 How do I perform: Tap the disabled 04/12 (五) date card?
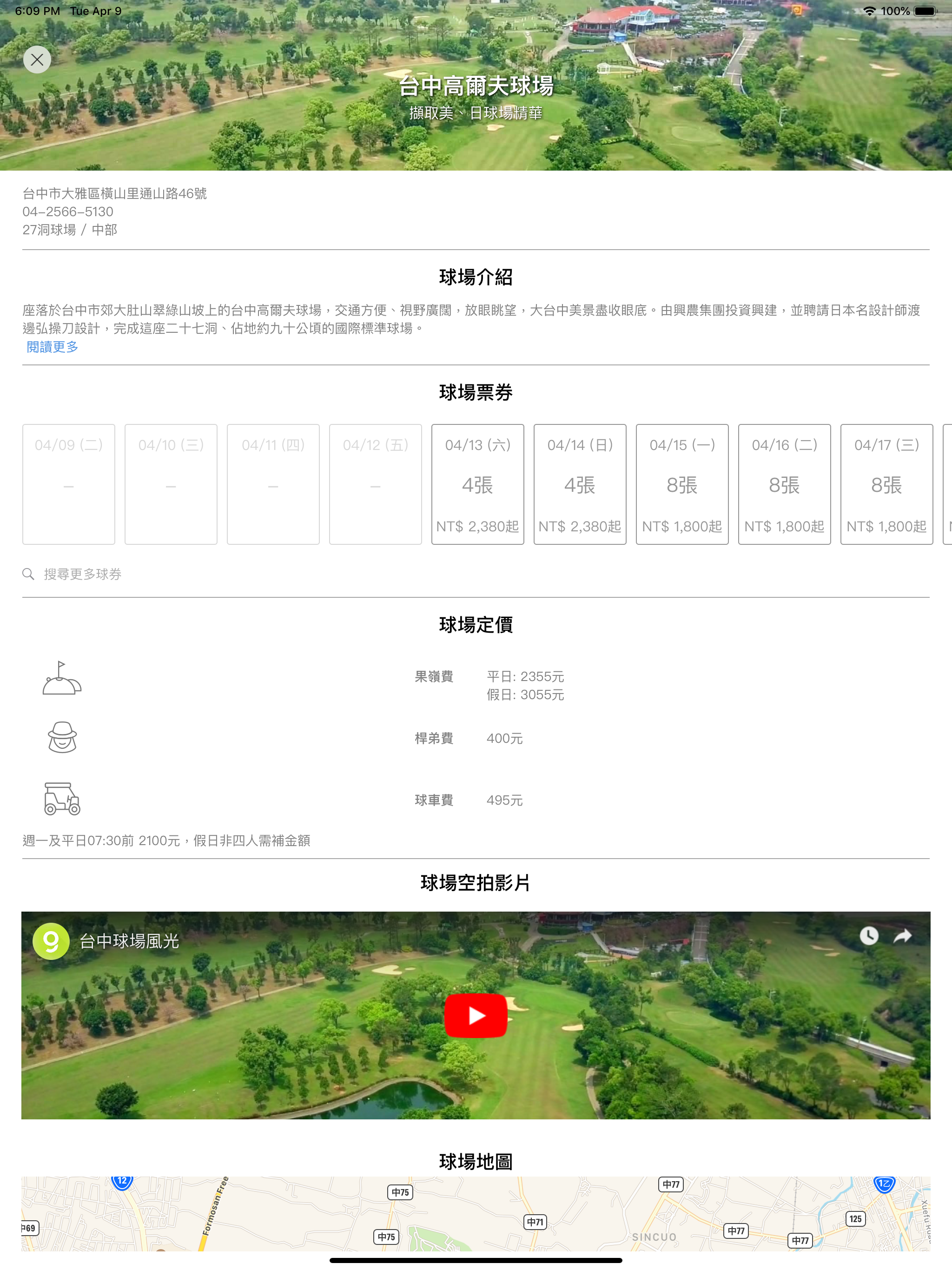pos(376,484)
